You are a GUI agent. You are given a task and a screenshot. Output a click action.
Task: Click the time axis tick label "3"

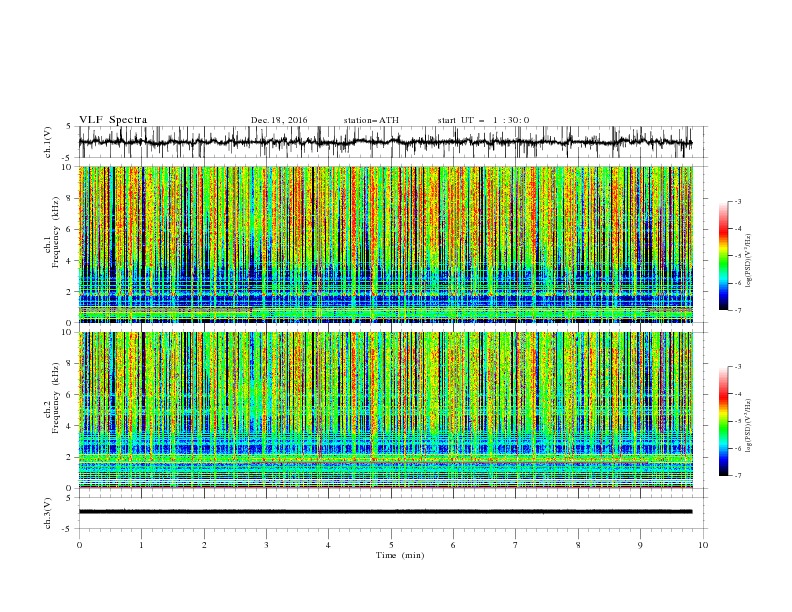pos(266,545)
